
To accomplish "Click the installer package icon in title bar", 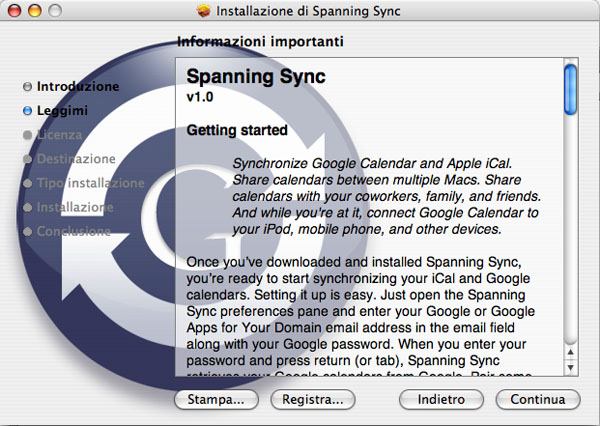I will point(204,11).
